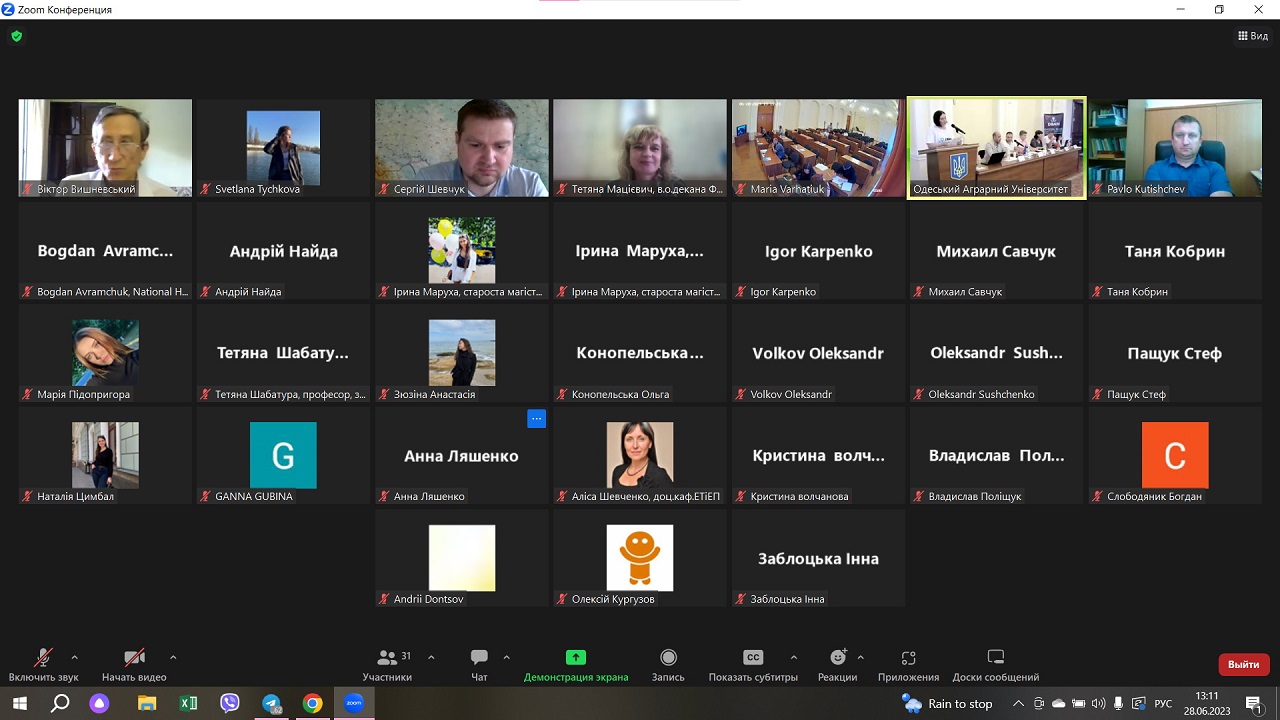Open the Приложения apps panel
The height and width of the screenshot is (720, 1280).
pos(908,658)
